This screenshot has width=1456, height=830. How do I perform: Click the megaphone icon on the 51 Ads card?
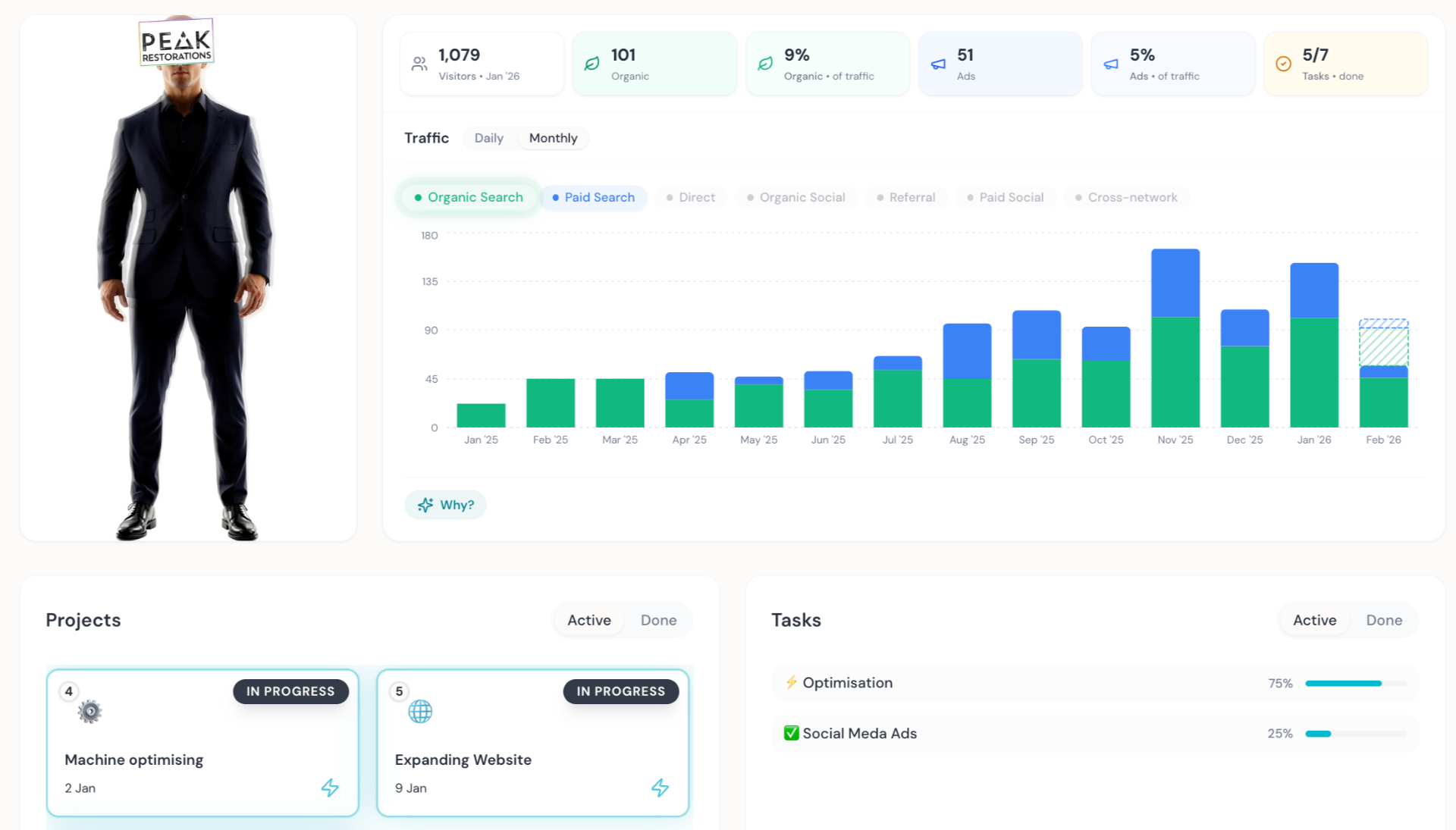[938, 64]
